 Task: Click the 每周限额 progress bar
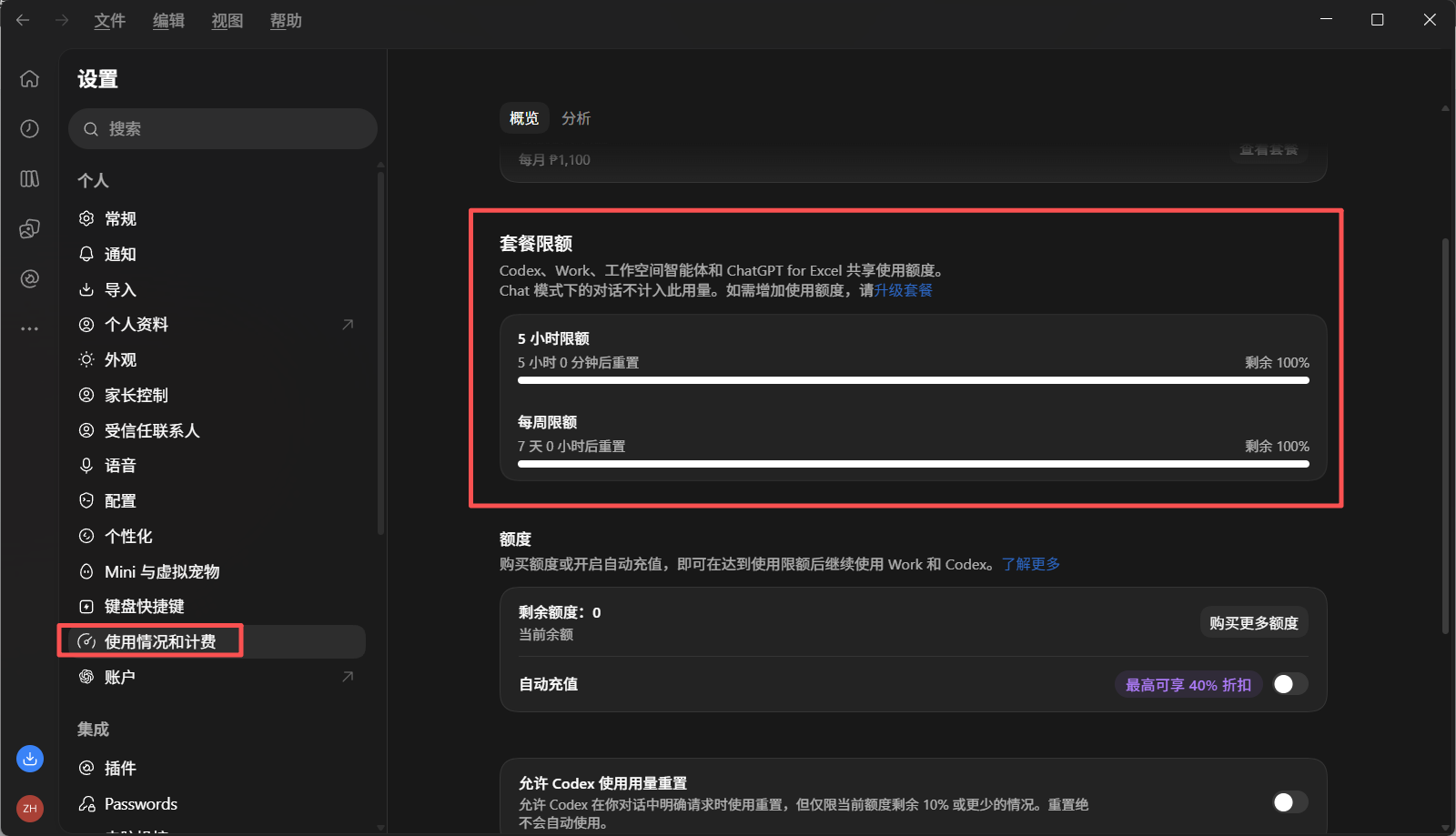914,464
